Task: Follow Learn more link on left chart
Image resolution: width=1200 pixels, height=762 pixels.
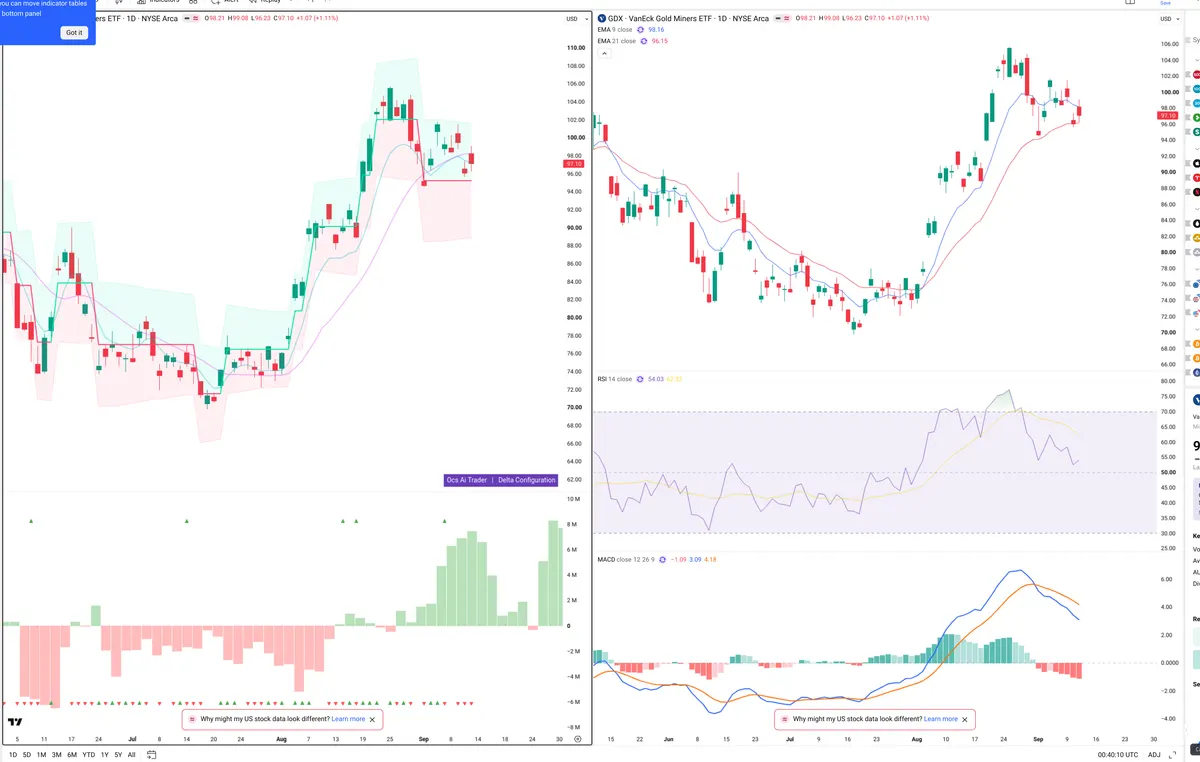Action: [x=348, y=719]
